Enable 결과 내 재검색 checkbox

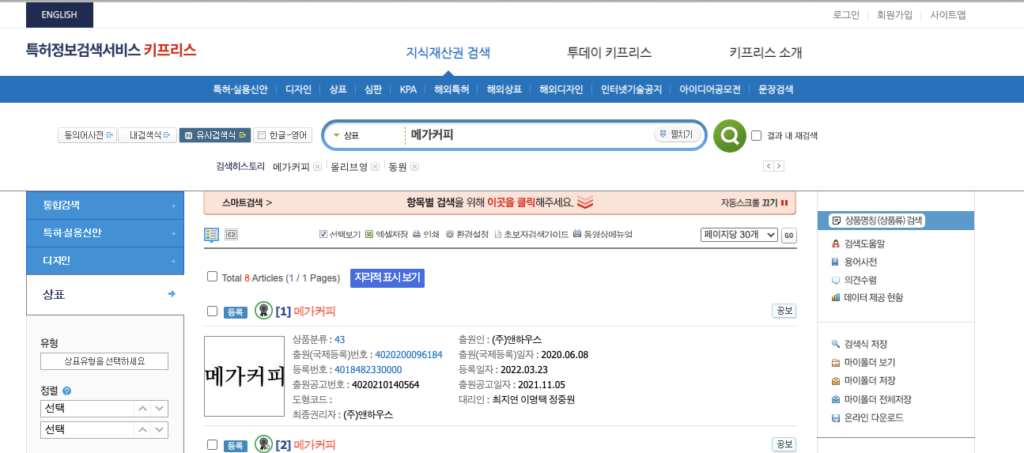click(x=757, y=136)
